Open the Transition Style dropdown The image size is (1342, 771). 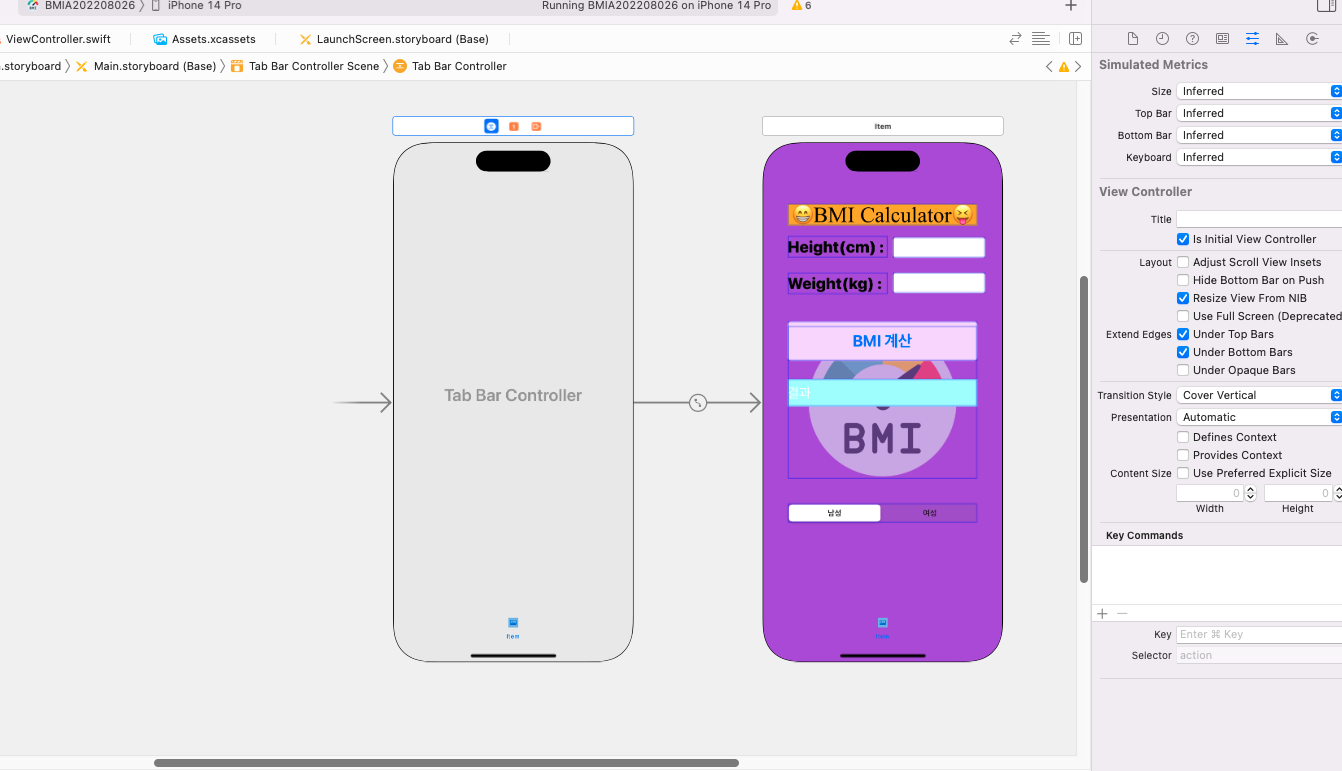(1259, 395)
